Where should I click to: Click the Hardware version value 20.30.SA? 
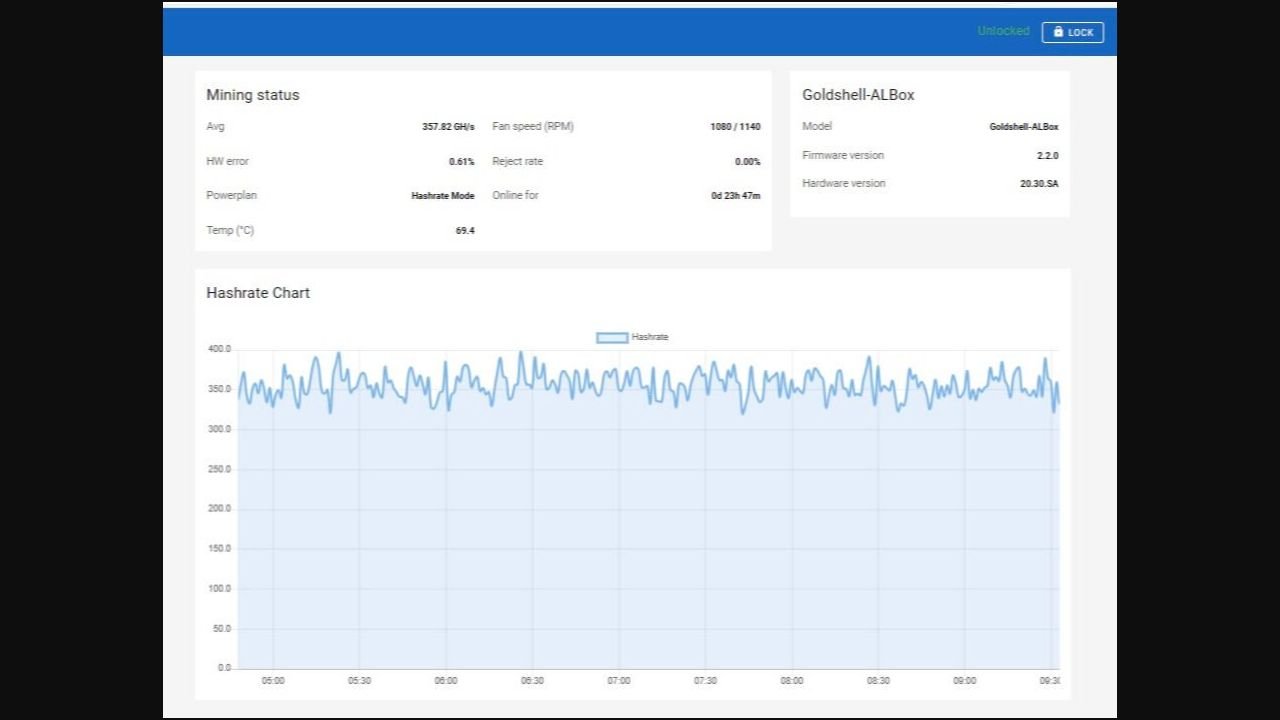pos(1039,184)
